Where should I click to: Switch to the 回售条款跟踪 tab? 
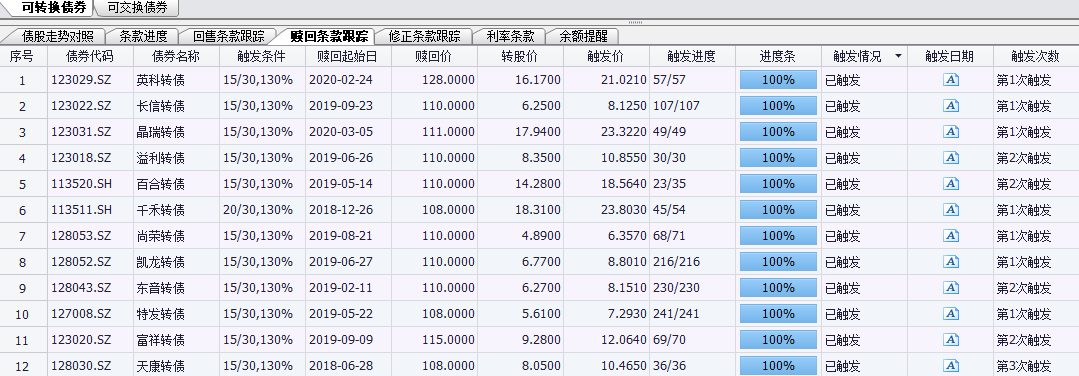(229, 36)
